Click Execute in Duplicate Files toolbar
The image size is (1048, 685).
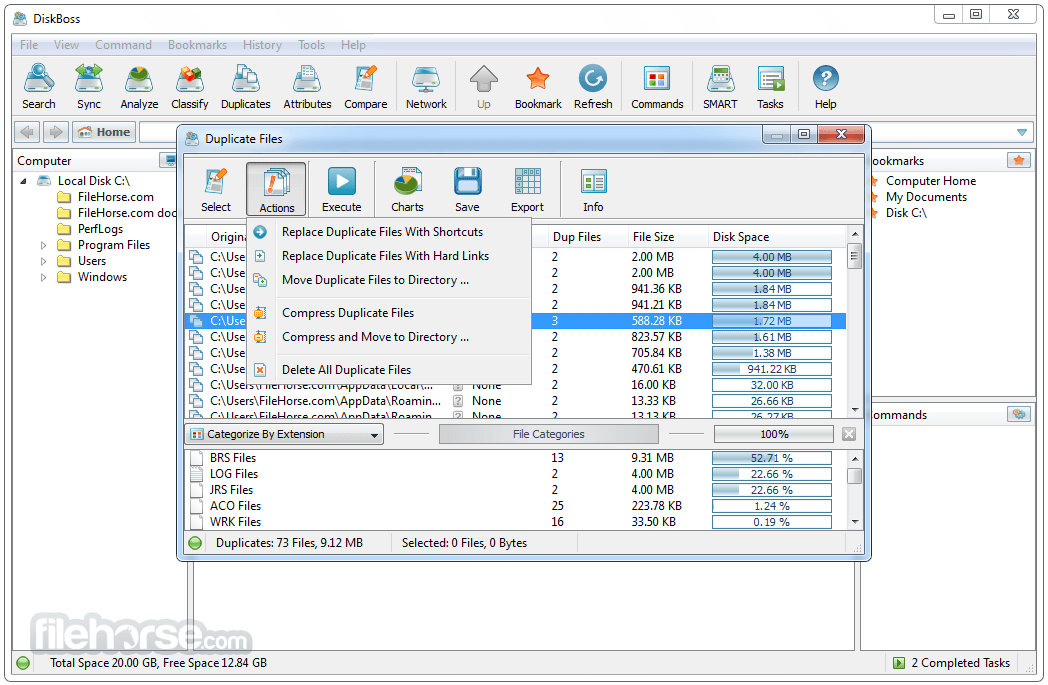[x=342, y=190]
